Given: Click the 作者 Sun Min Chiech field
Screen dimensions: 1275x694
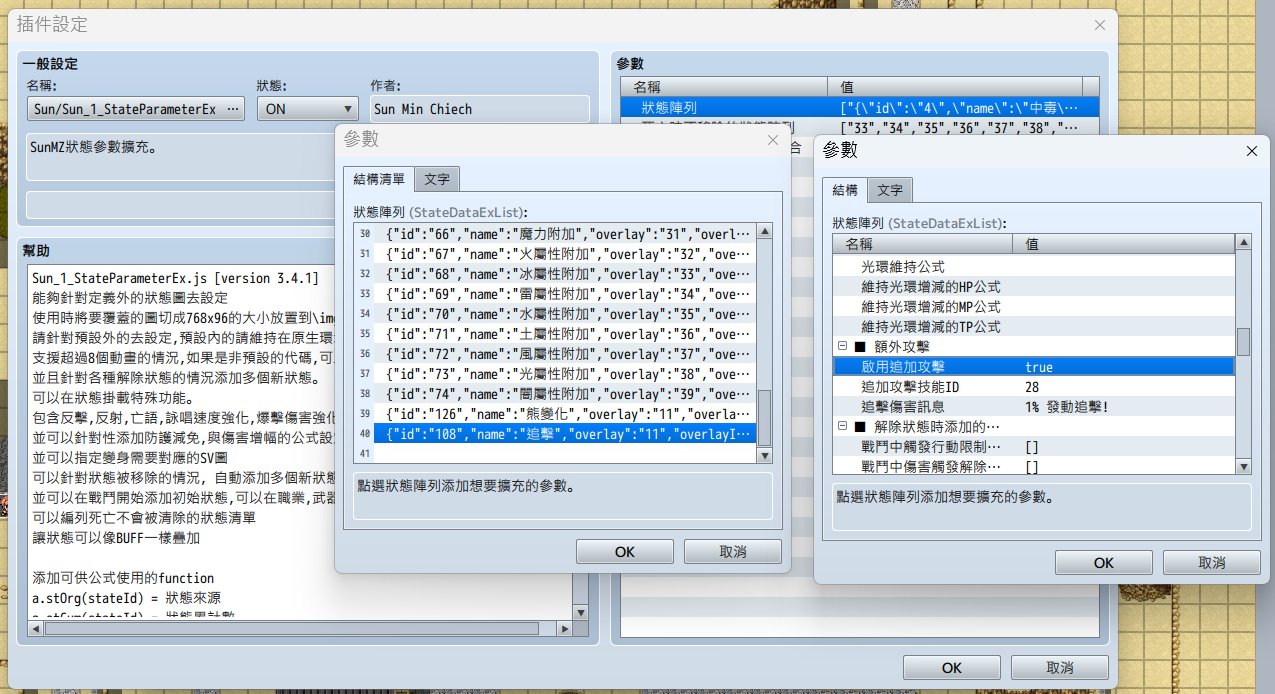Looking at the screenshot, I should pos(479,109).
